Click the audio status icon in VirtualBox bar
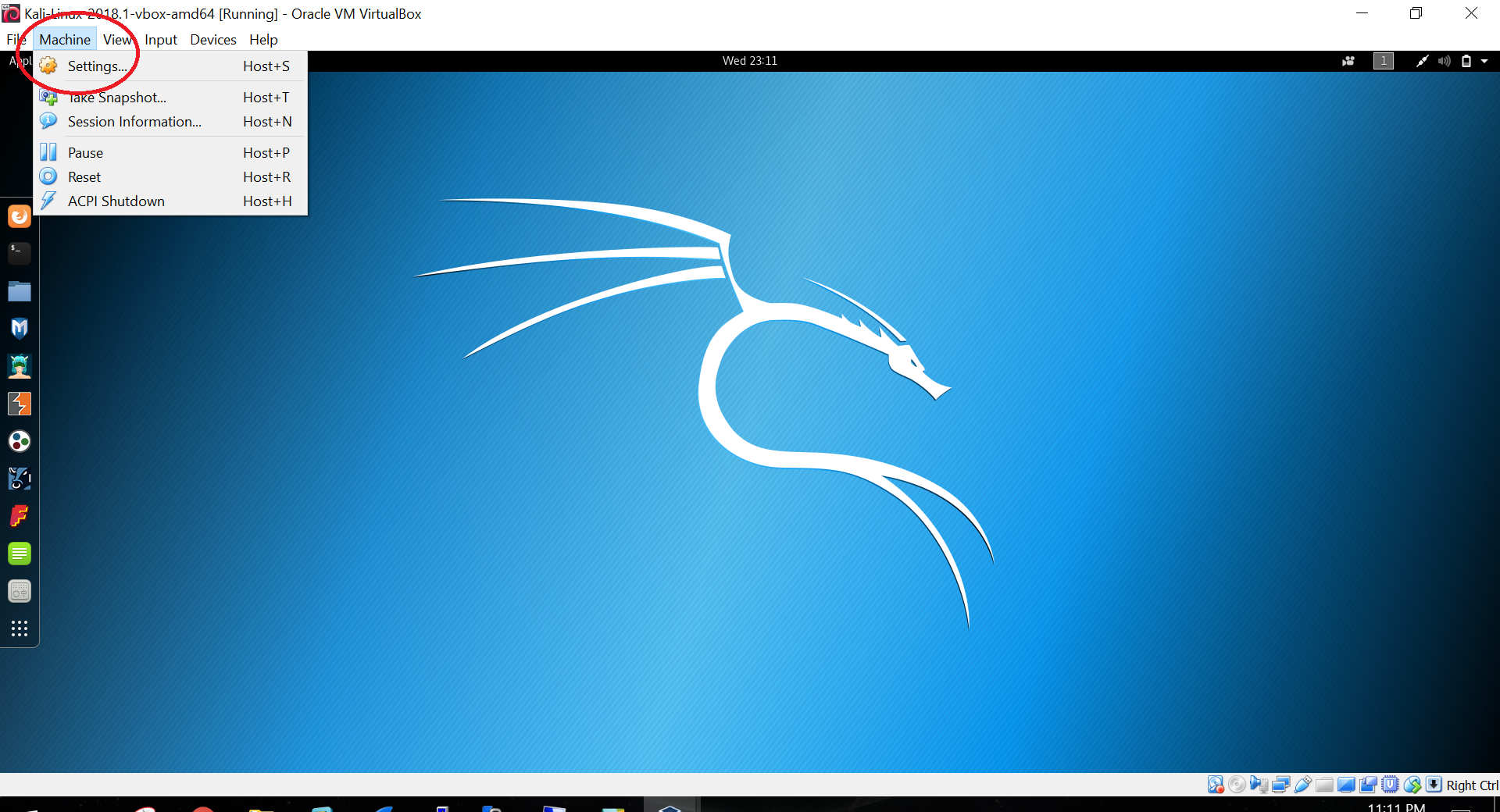1500x812 pixels. [1259, 785]
